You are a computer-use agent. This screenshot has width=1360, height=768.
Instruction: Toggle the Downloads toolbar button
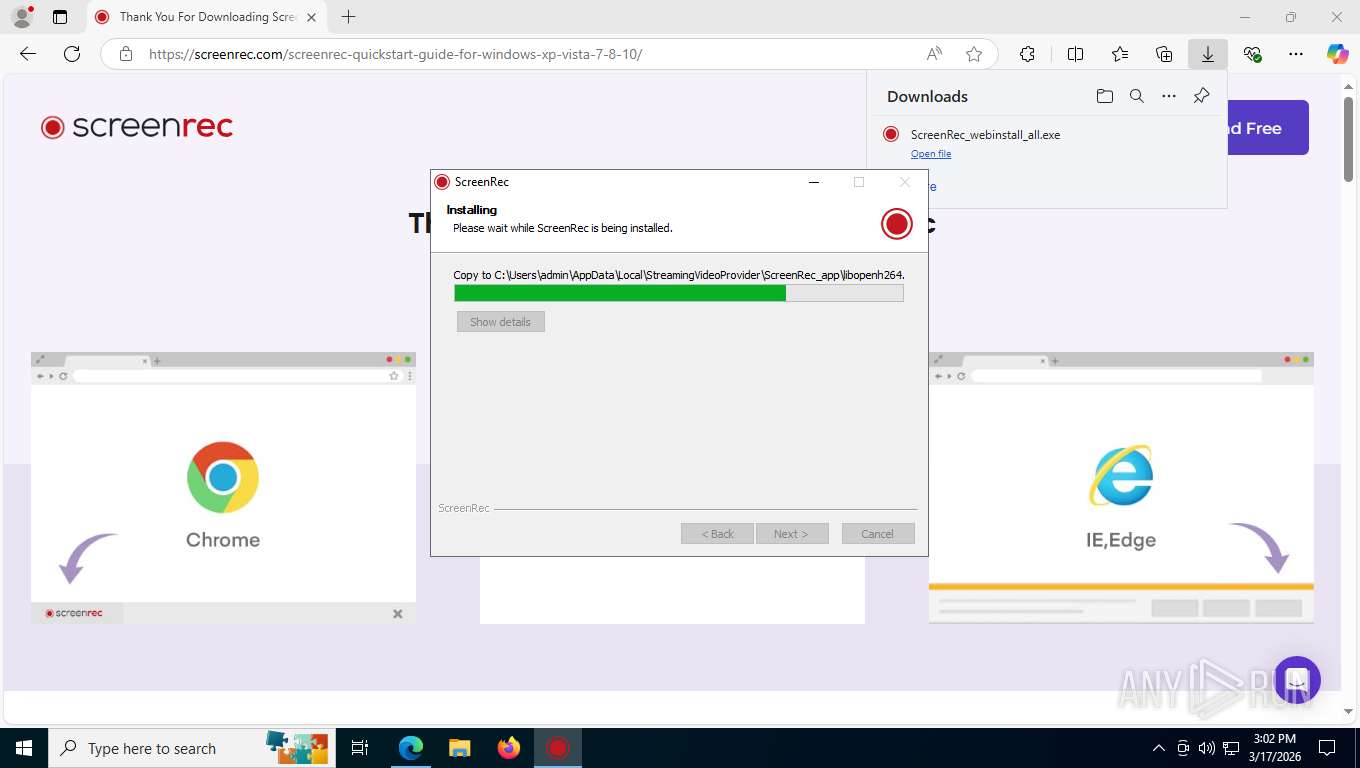(1208, 54)
